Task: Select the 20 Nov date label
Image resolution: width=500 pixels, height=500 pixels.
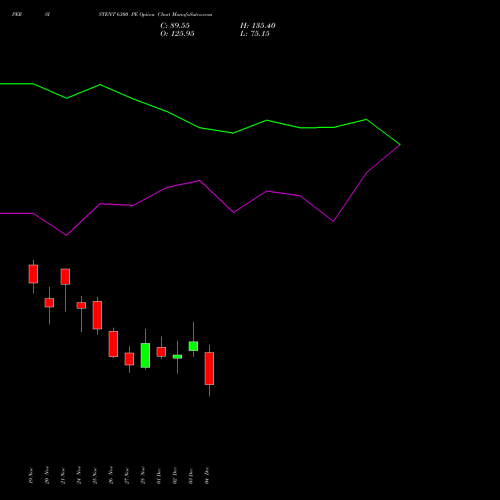Action: point(47,475)
